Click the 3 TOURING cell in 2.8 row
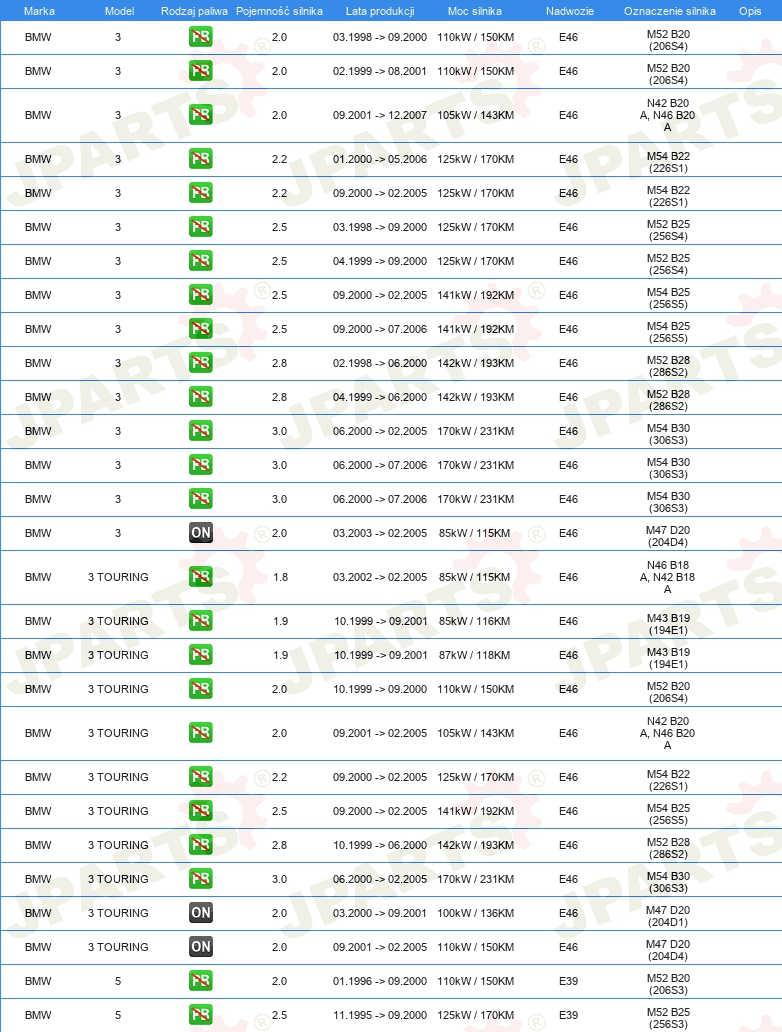The width and height of the screenshot is (782, 1032). point(118,844)
